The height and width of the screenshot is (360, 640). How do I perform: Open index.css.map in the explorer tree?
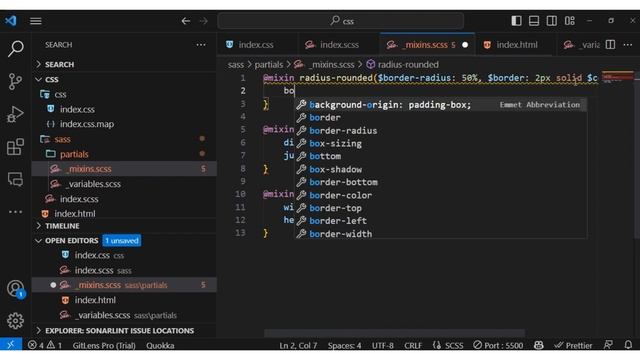point(124,124)
